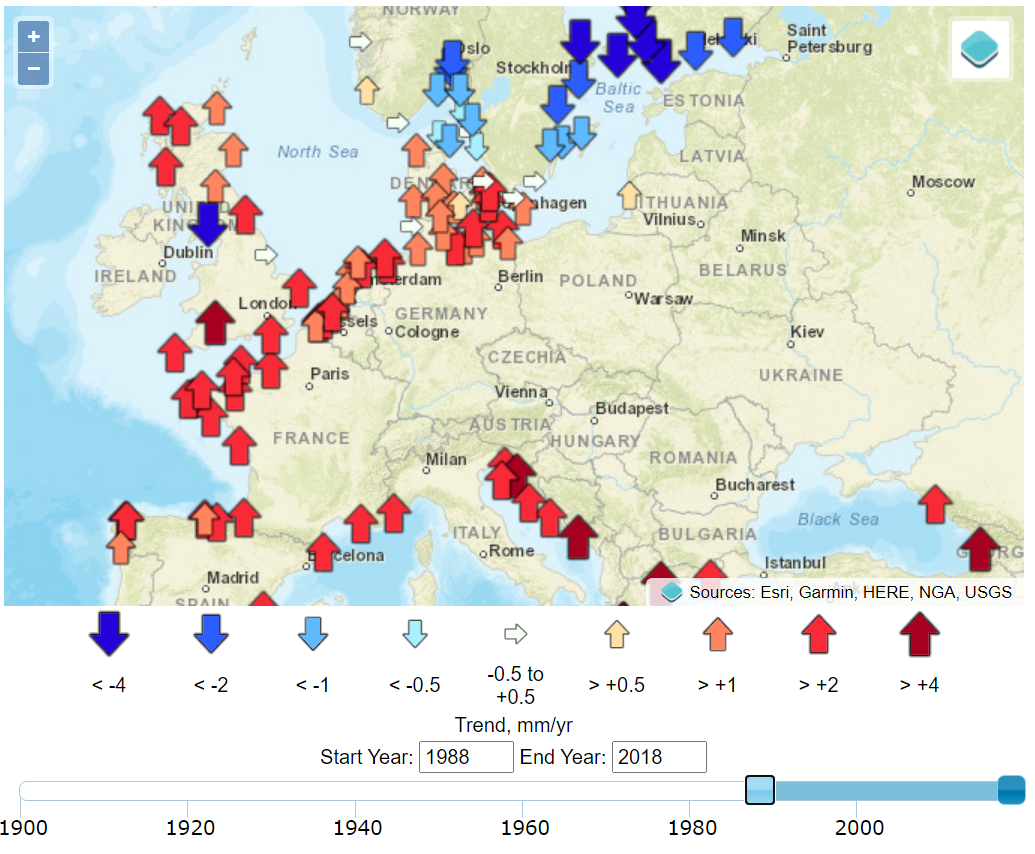This screenshot has height=854, width=1035.
Task: Click the left slider handle at 1988
Action: click(x=760, y=790)
